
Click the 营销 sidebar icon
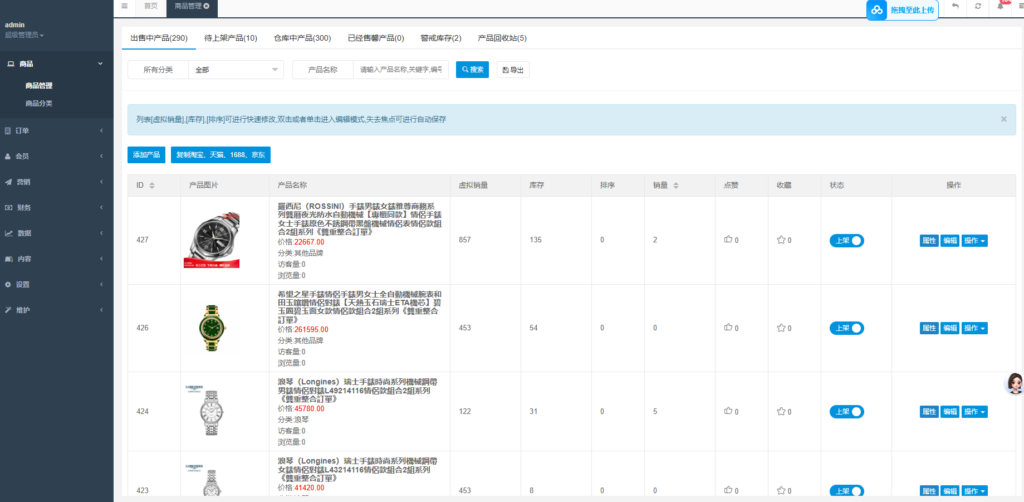8,181
